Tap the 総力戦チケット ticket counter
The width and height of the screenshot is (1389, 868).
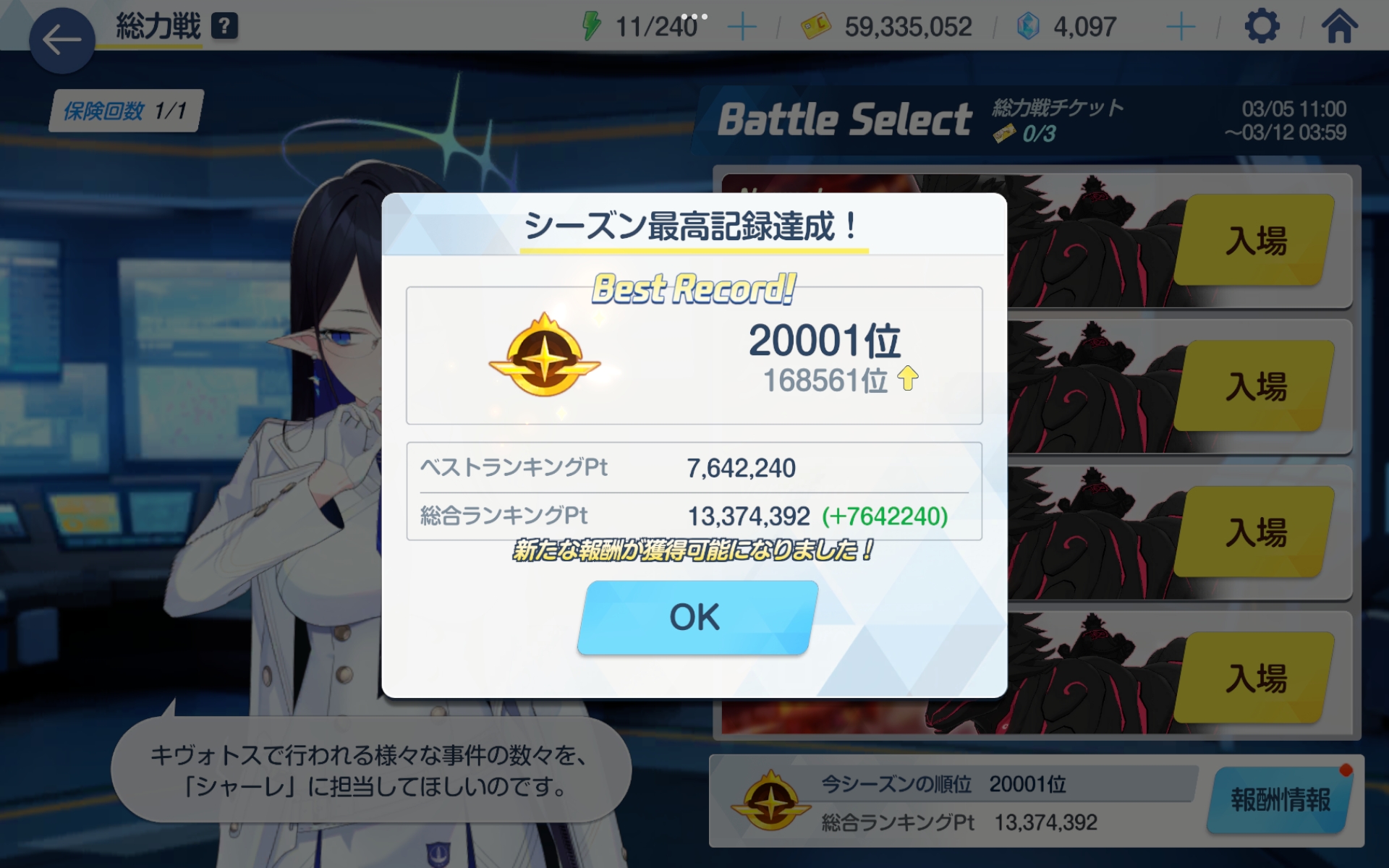point(1056,120)
